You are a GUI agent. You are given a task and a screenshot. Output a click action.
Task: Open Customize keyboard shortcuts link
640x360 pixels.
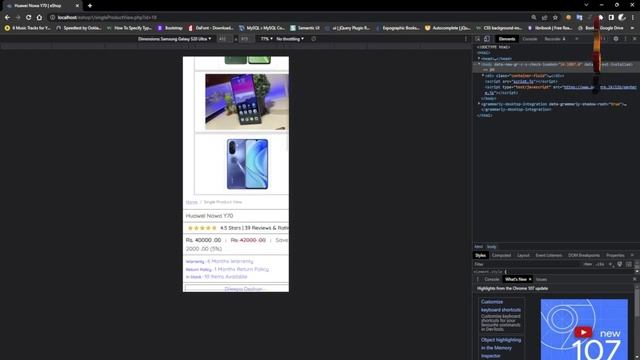coord(500,306)
